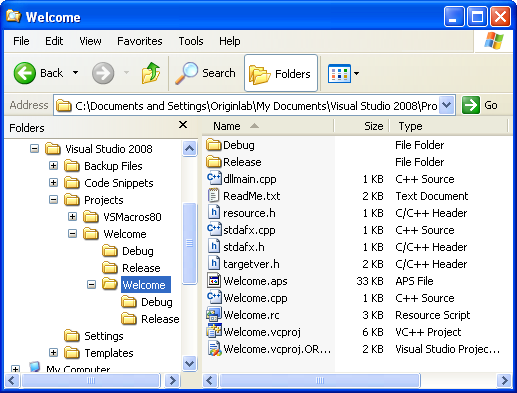This screenshot has width=517, height=393.
Task: Click the green Go button
Action: tap(480, 105)
